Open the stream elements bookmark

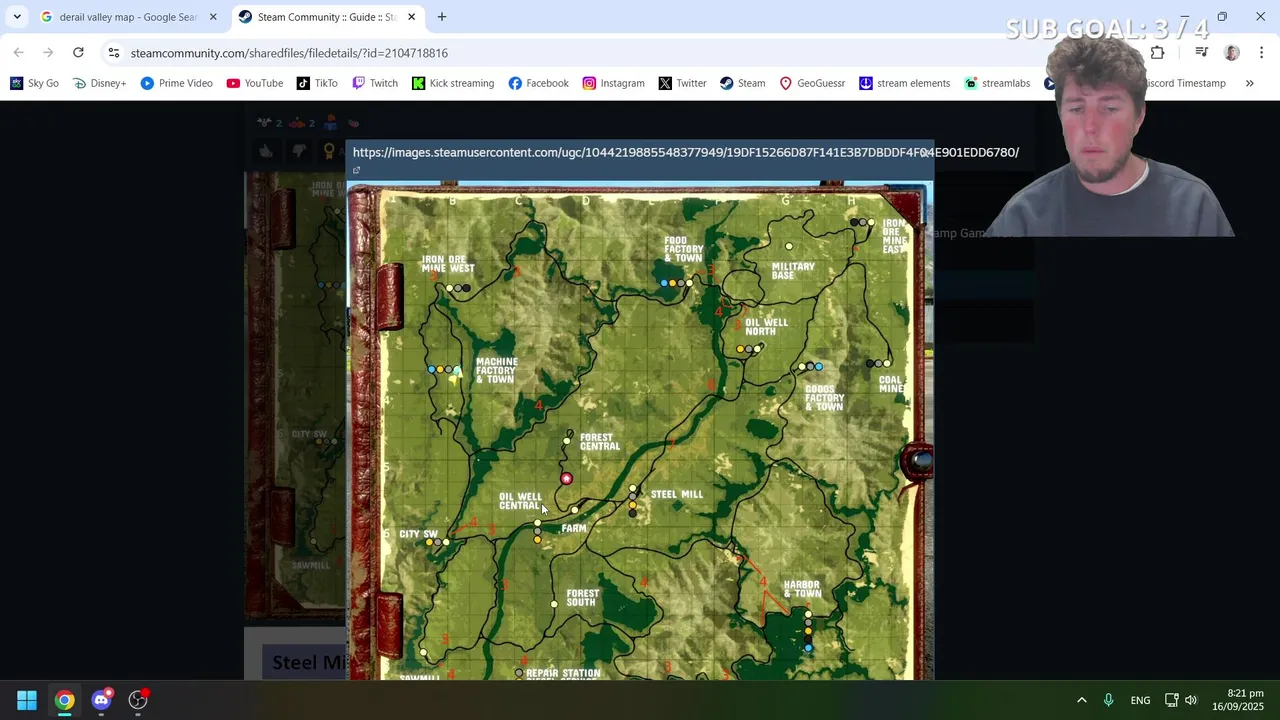pyautogui.click(x=904, y=83)
